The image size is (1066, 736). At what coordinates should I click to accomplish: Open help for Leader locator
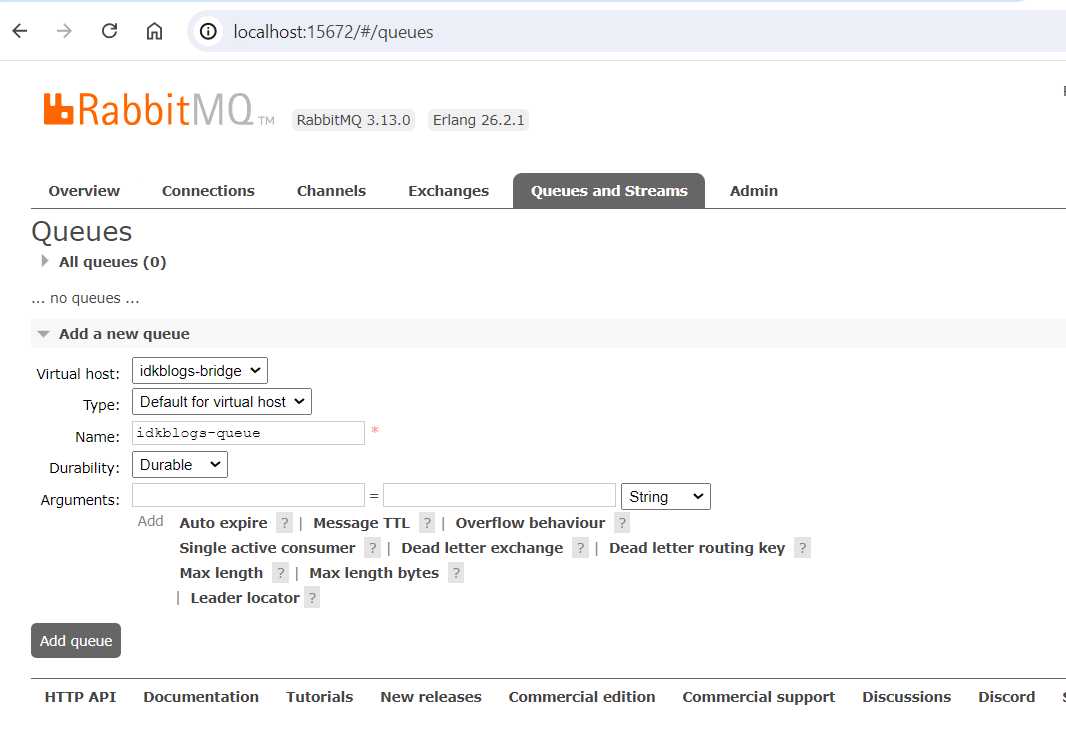pos(312,599)
